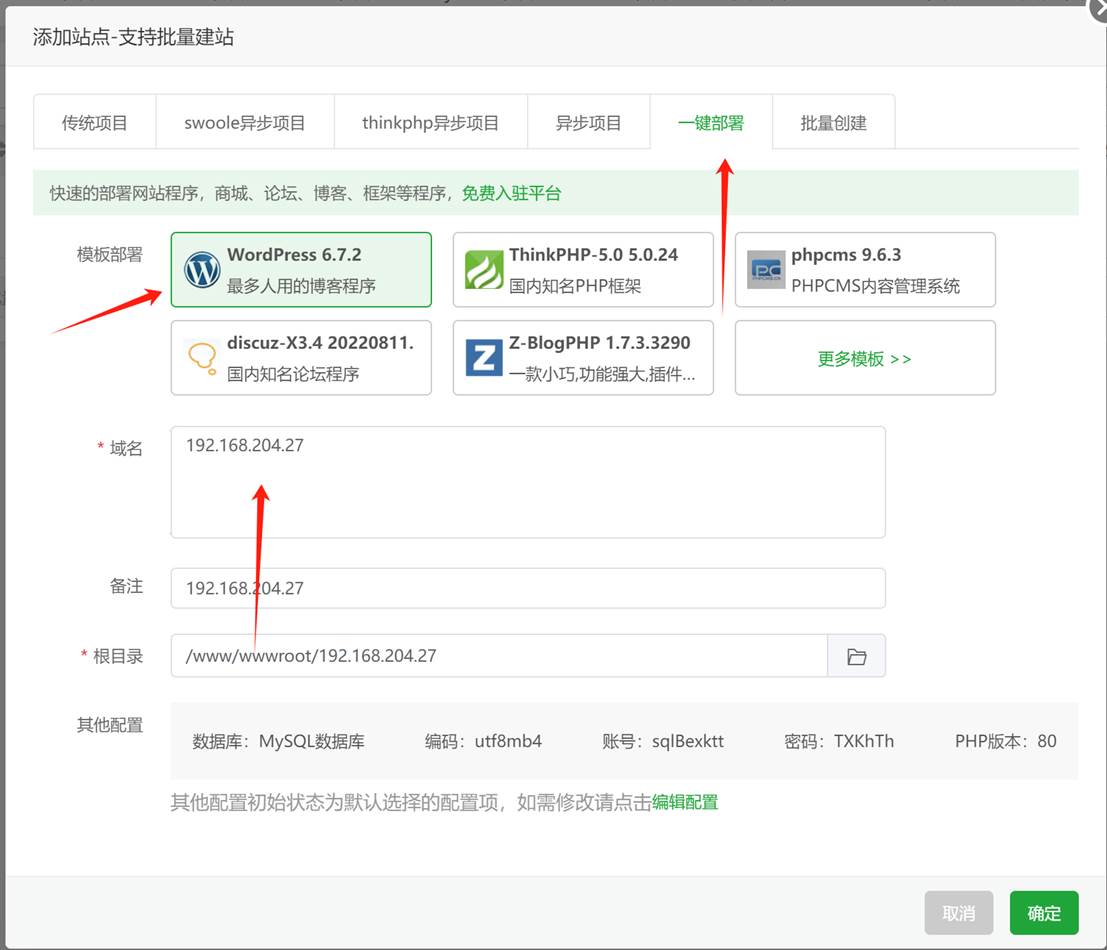Click the PHPCMS内容管理系统 description
The height and width of the screenshot is (950, 1107).
tap(875, 286)
